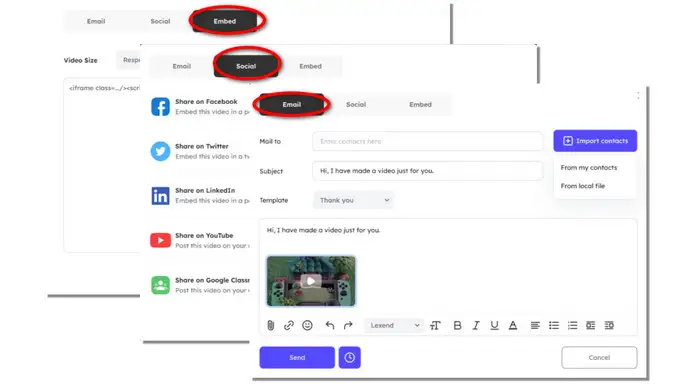Switch to the Embed tab in the front window
Image resolution: width=700 pixels, height=384 pixels.
pyautogui.click(x=420, y=104)
